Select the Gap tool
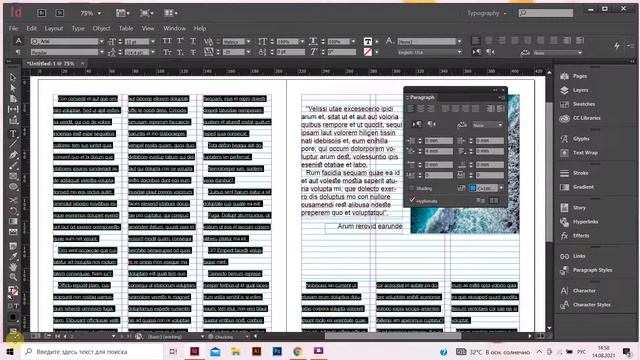The image size is (640, 360). pos(13,109)
